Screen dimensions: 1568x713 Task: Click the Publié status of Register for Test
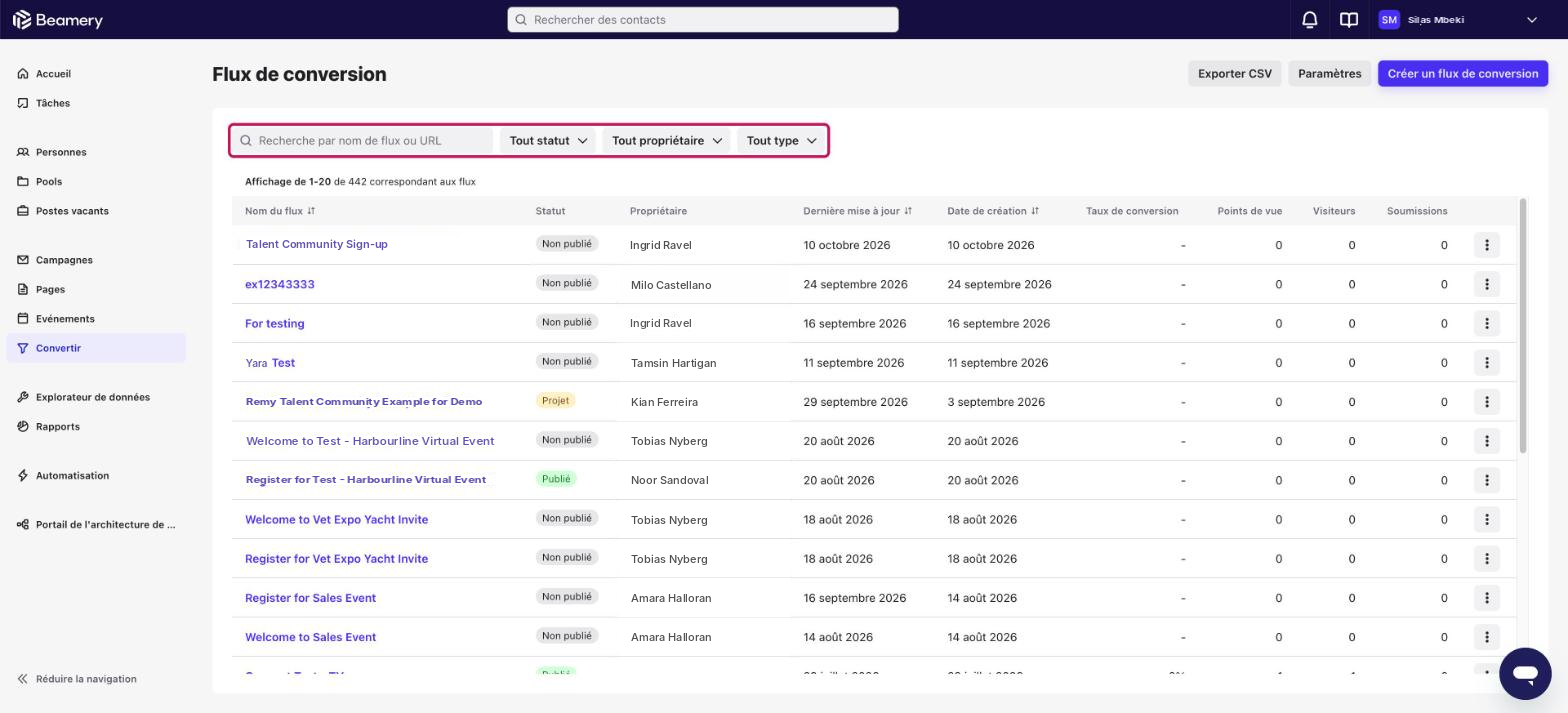tap(556, 480)
